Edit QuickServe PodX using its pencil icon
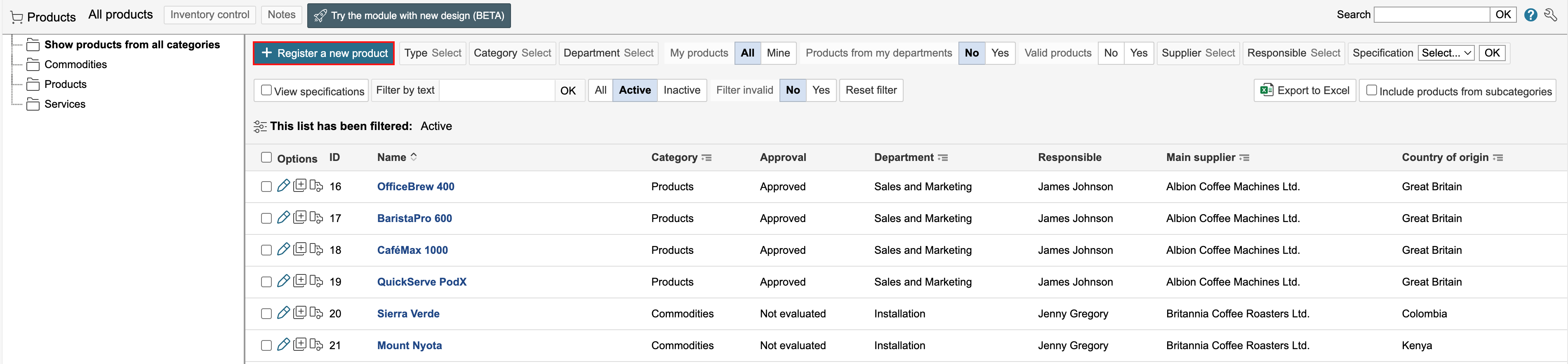The width and height of the screenshot is (1568, 364). tap(283, 281)
